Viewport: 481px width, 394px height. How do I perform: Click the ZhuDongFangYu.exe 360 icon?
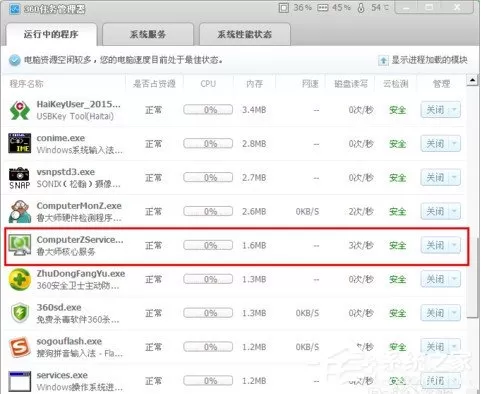coord(19,279)
